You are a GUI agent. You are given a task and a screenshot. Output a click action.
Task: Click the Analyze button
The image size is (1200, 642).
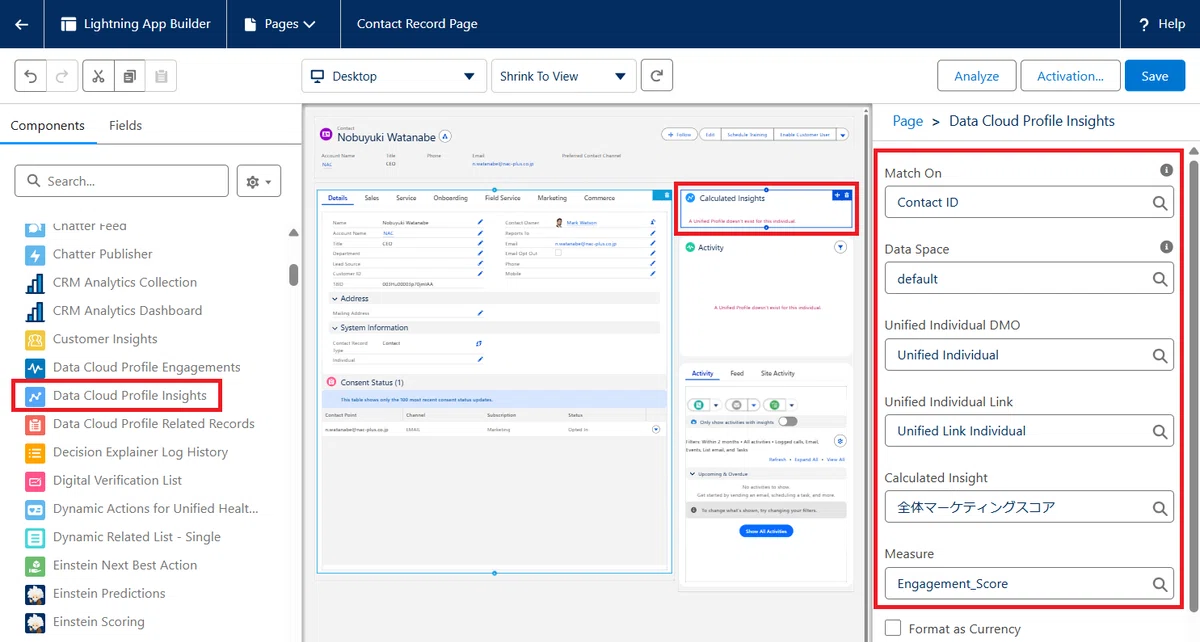pos(977,76)
